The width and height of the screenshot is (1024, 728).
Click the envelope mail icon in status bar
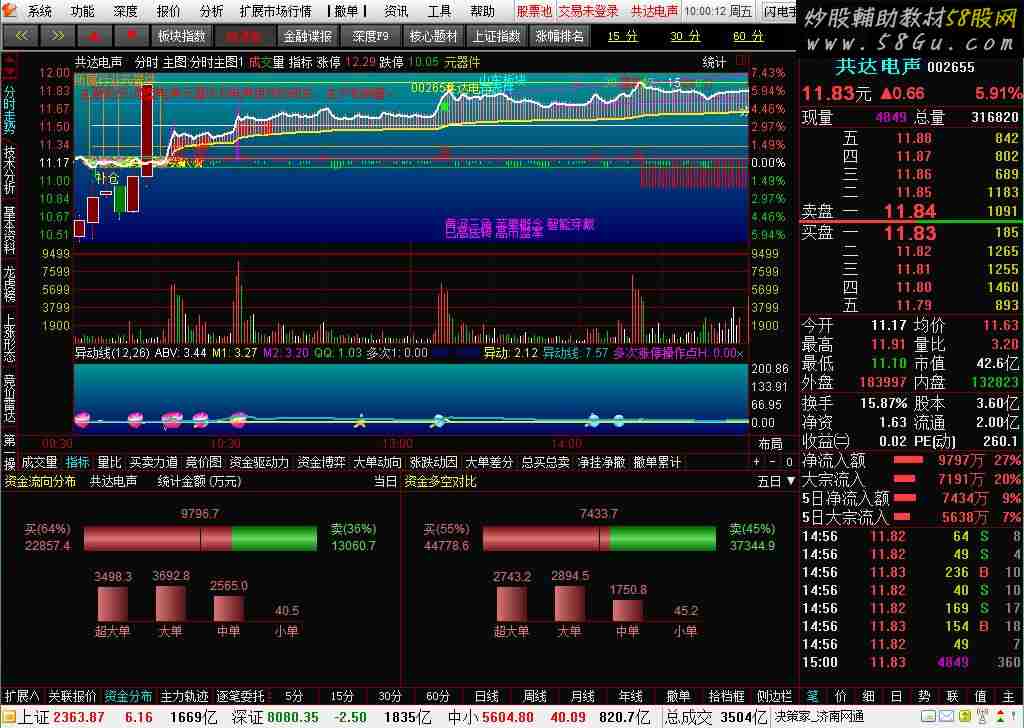point(946,718)
